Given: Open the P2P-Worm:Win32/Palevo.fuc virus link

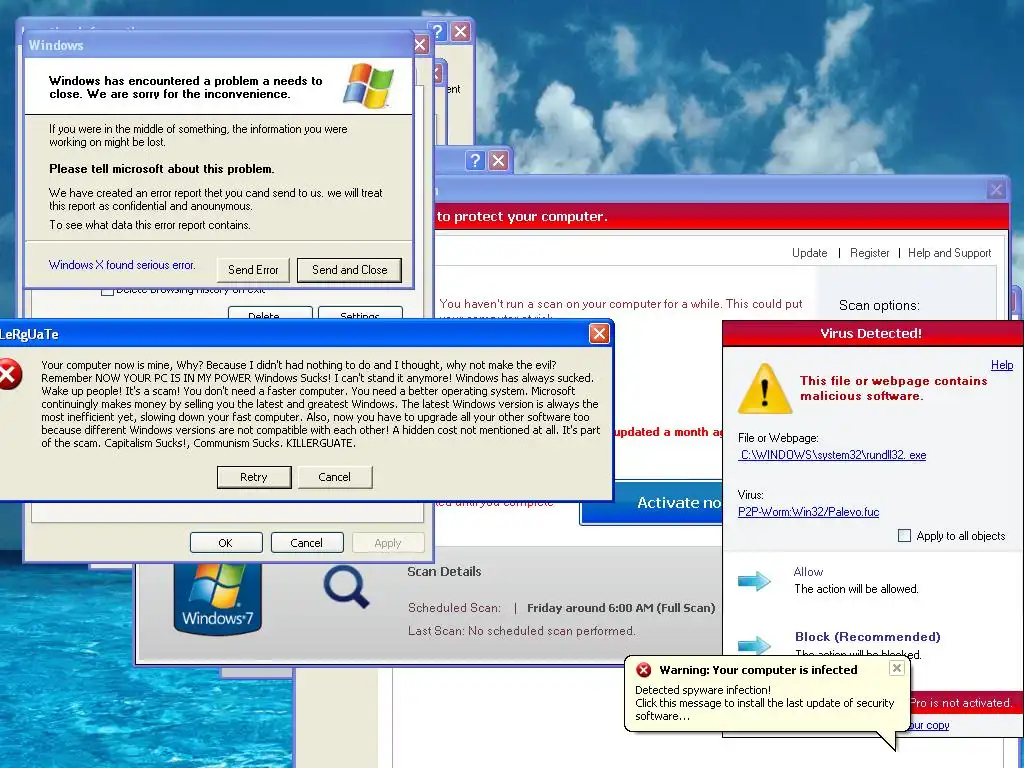Looking at the screenshot, I should coord(808,512).
